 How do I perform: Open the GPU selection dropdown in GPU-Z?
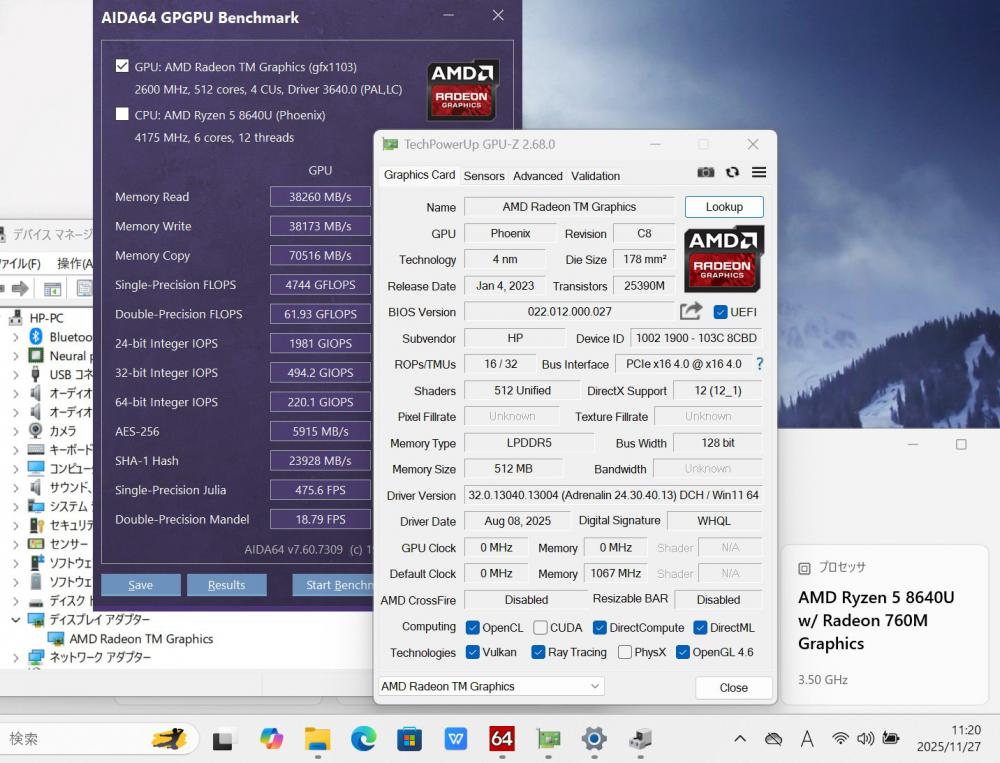tap(491, 686)
